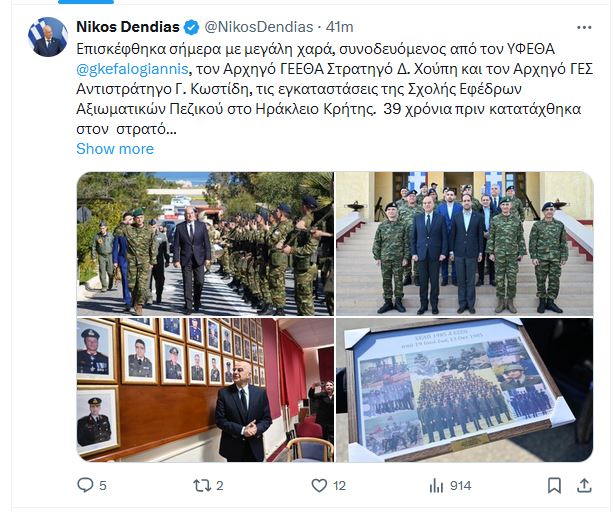The height and width of the screenshot is (512, 615).
Task: Click the share upload icon
Action: point(584,485)
